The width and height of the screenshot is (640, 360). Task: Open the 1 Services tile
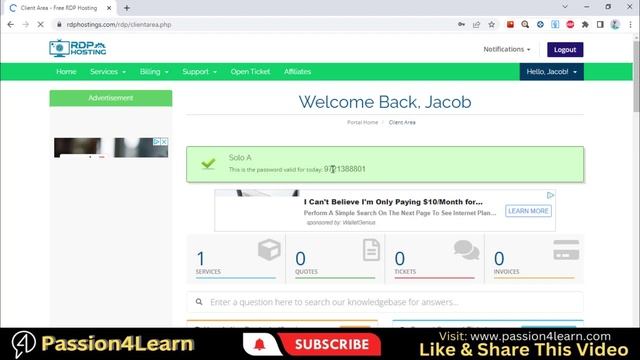(236, 258)
